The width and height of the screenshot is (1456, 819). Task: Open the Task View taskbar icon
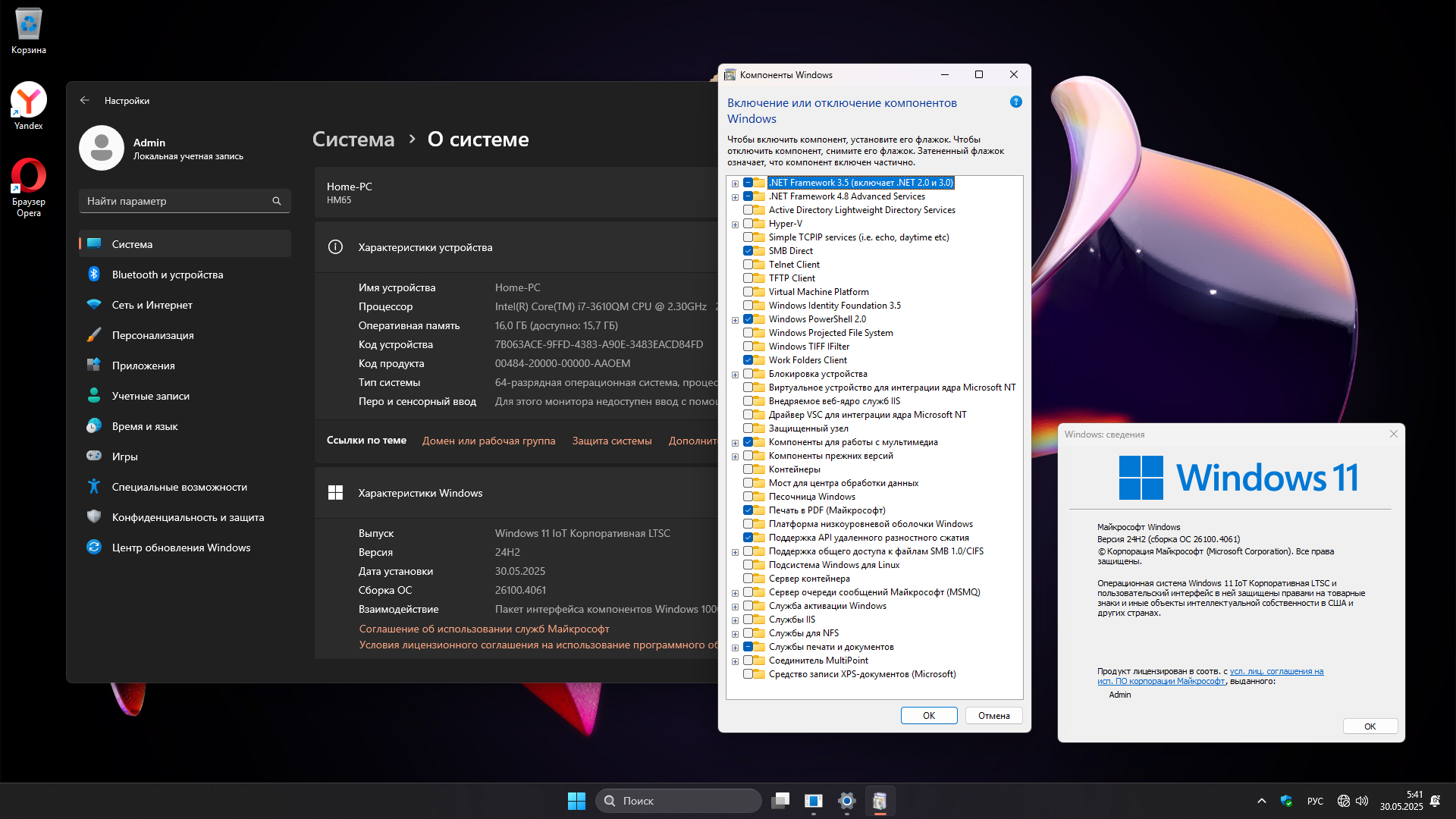[x=780, y=801]
